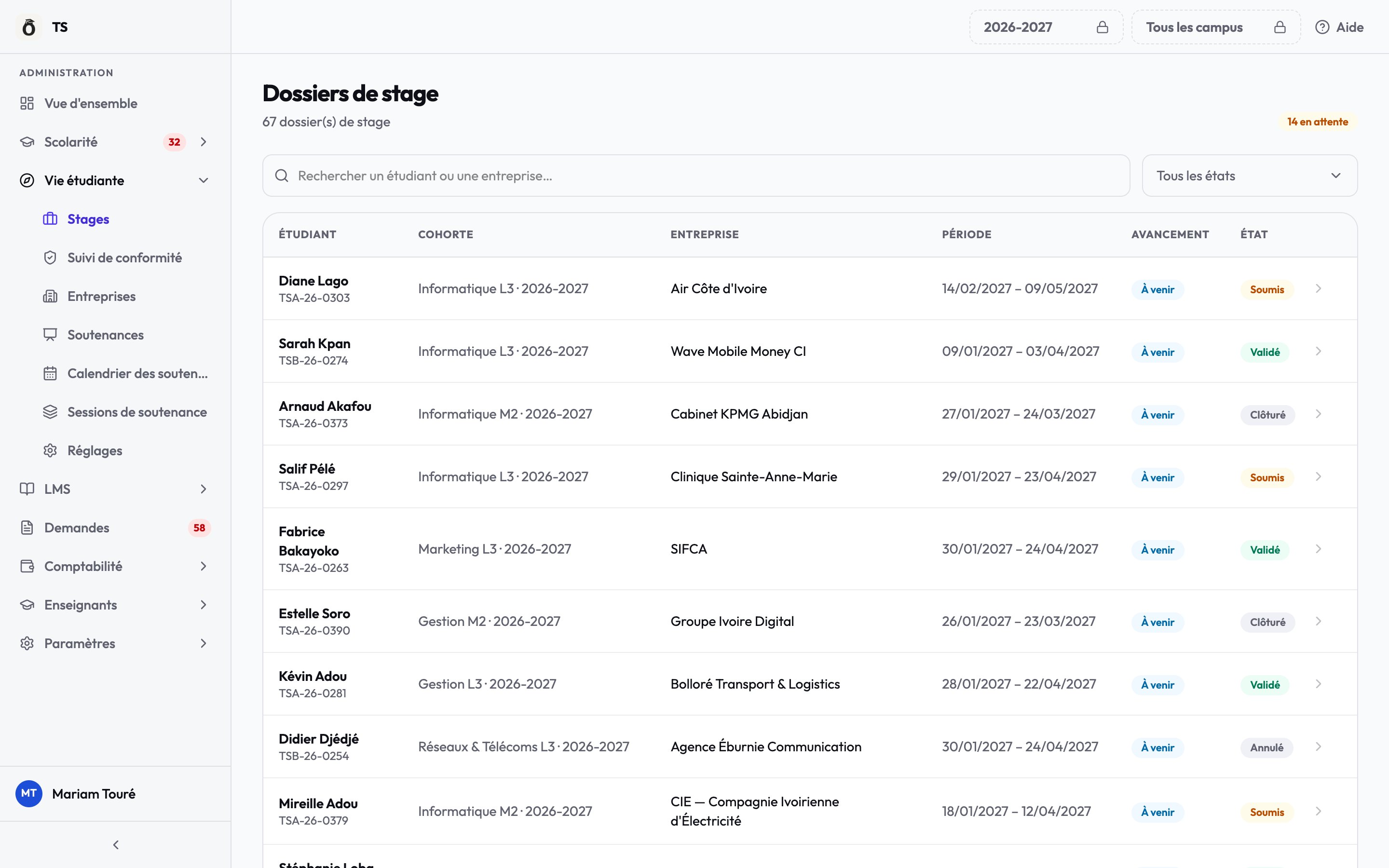Click the Entreprises building icon
1389x868 pixels.
(51, 296)
